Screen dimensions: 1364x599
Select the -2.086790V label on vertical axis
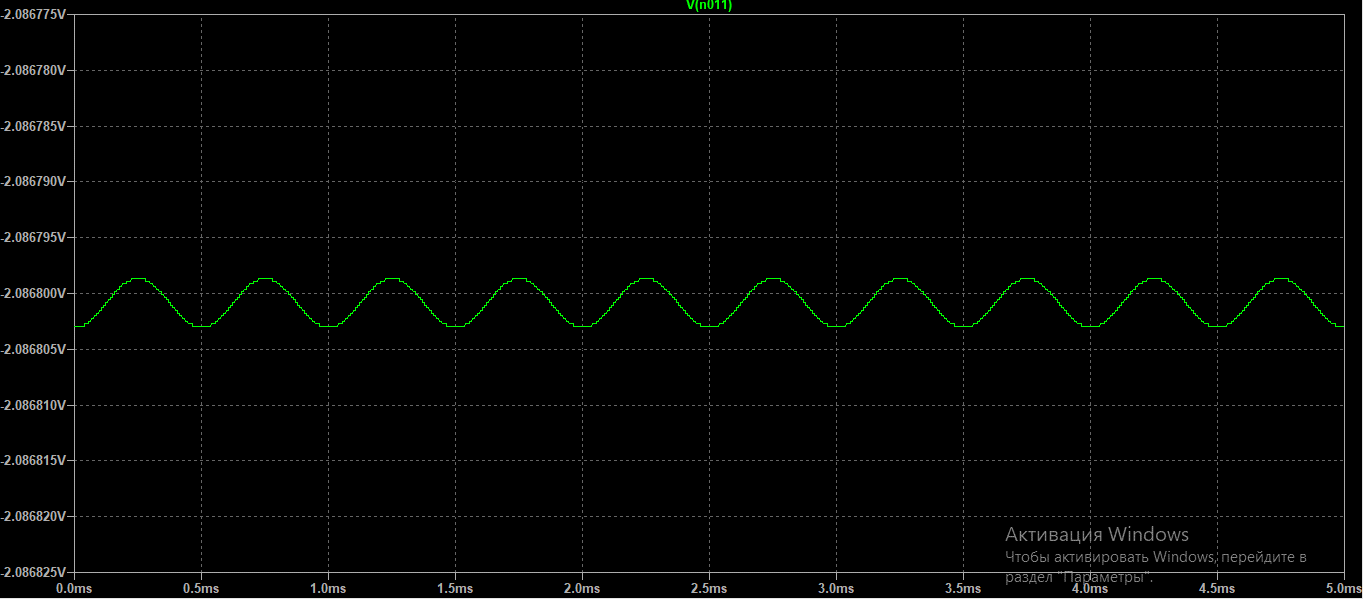pos(34,182)
